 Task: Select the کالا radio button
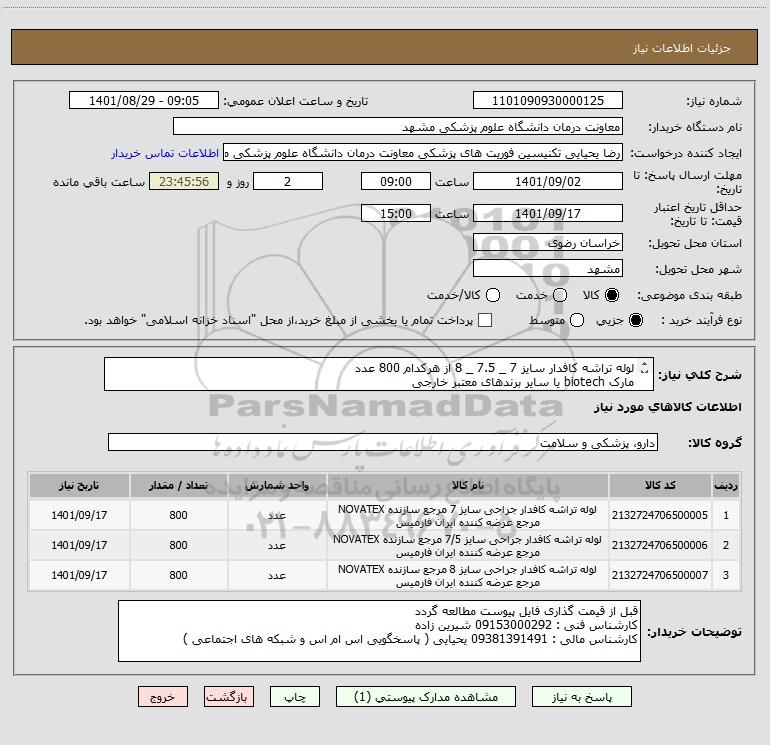tap(612, 295)
